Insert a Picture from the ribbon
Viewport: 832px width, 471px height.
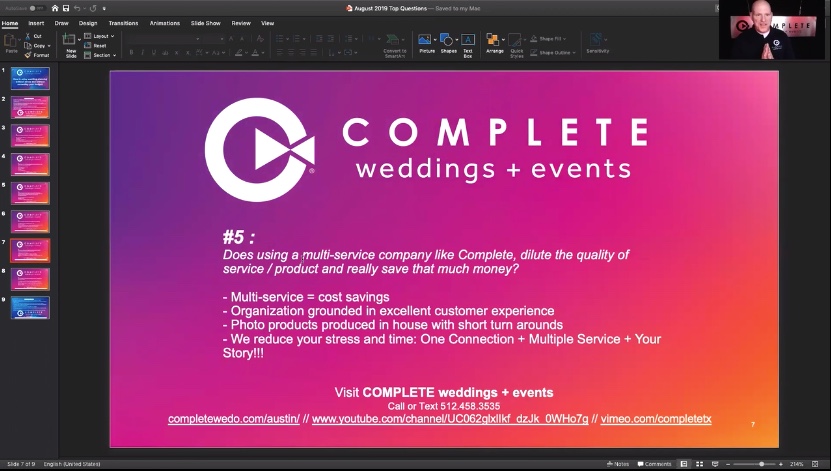click(427, 45)
